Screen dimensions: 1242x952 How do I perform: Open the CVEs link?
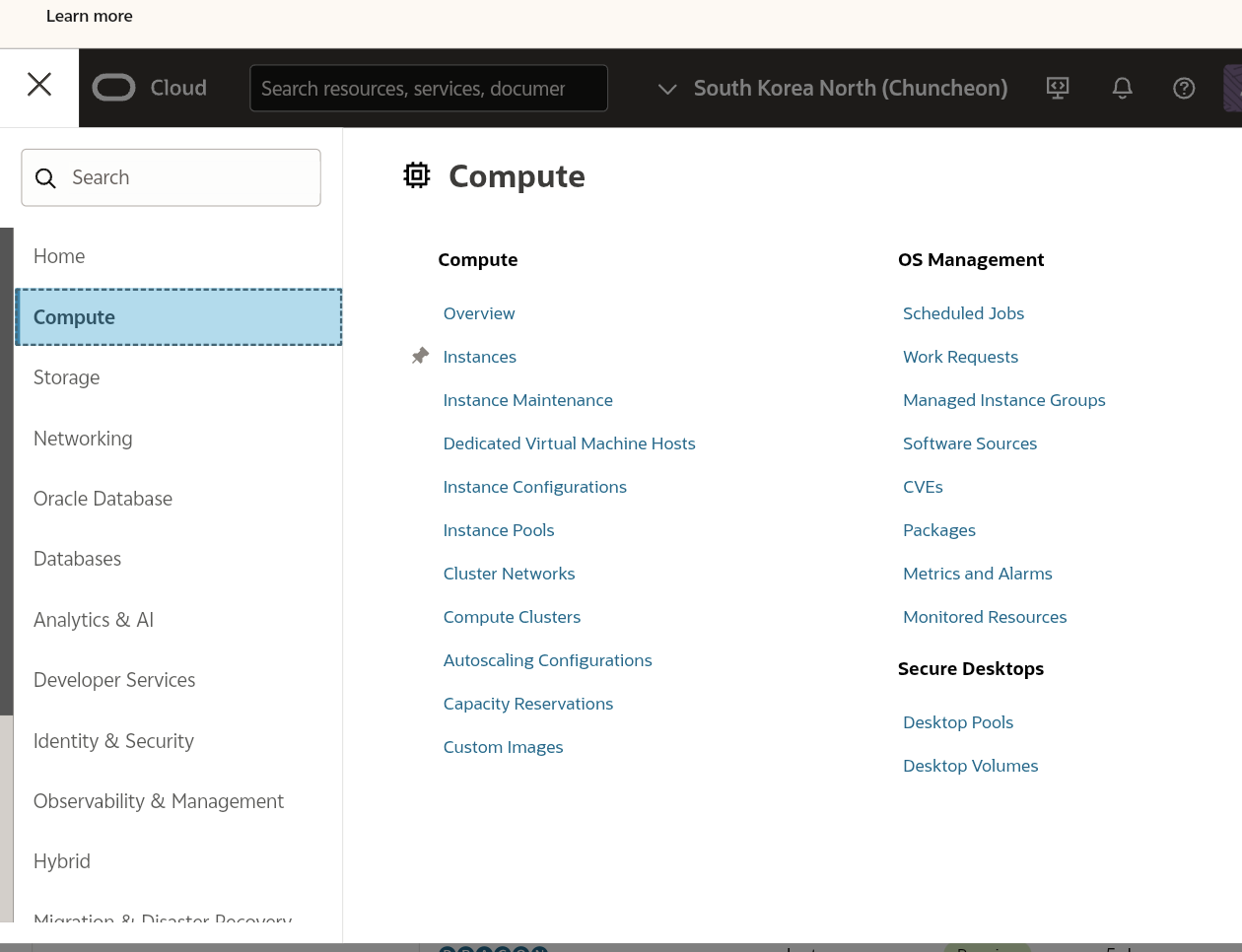tap(924, 487)
